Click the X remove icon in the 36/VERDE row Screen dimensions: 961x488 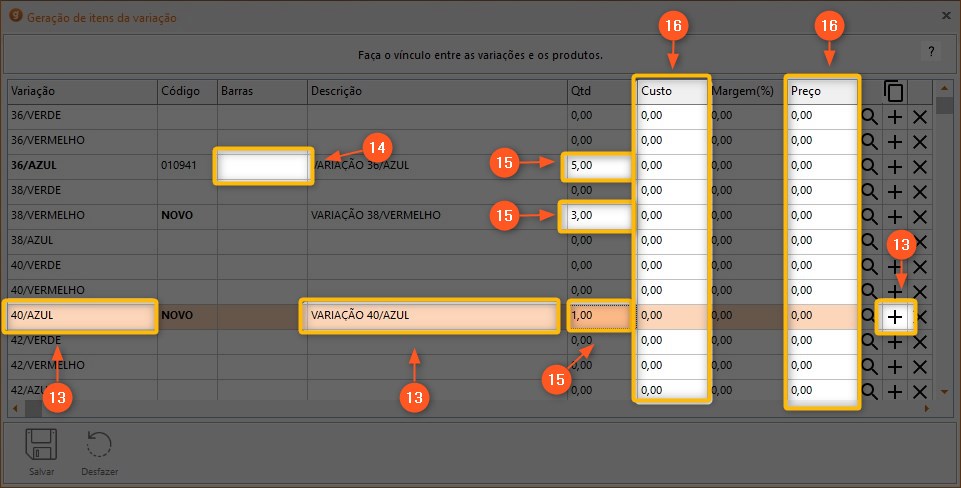(x=919, y=117)
